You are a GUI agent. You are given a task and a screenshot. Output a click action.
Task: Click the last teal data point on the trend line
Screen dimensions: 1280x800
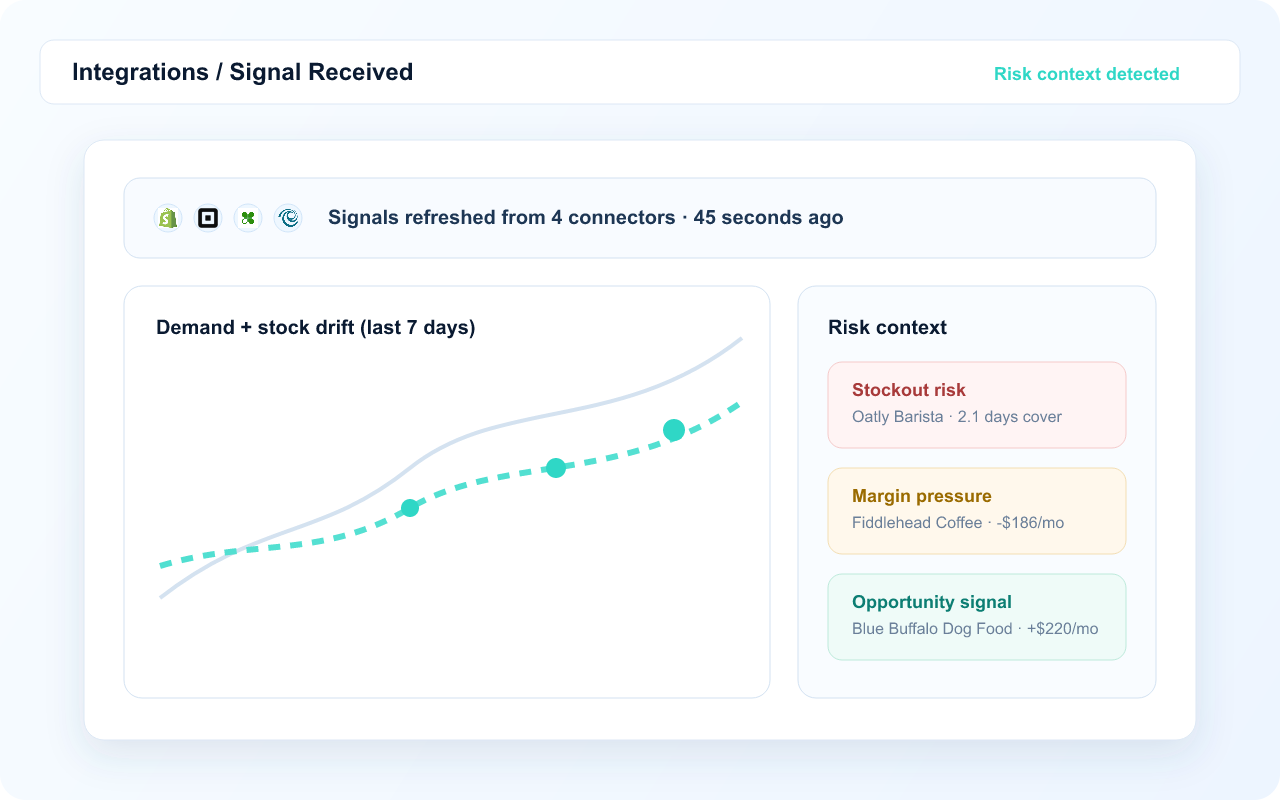pyautogui.click(x=673, y=430)
